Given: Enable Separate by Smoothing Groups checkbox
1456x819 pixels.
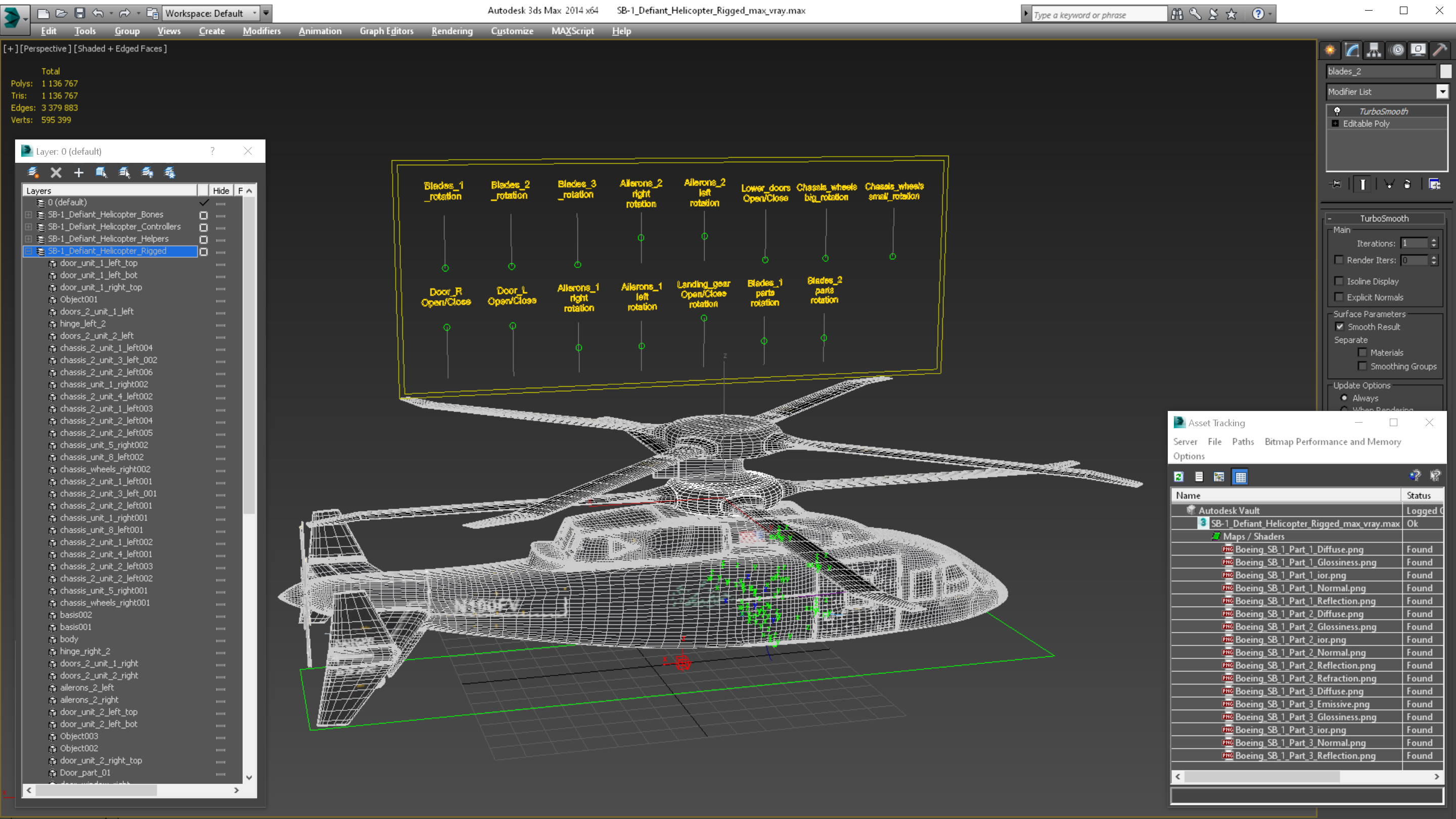Looking at the screenshot, I should [1362, 366].
